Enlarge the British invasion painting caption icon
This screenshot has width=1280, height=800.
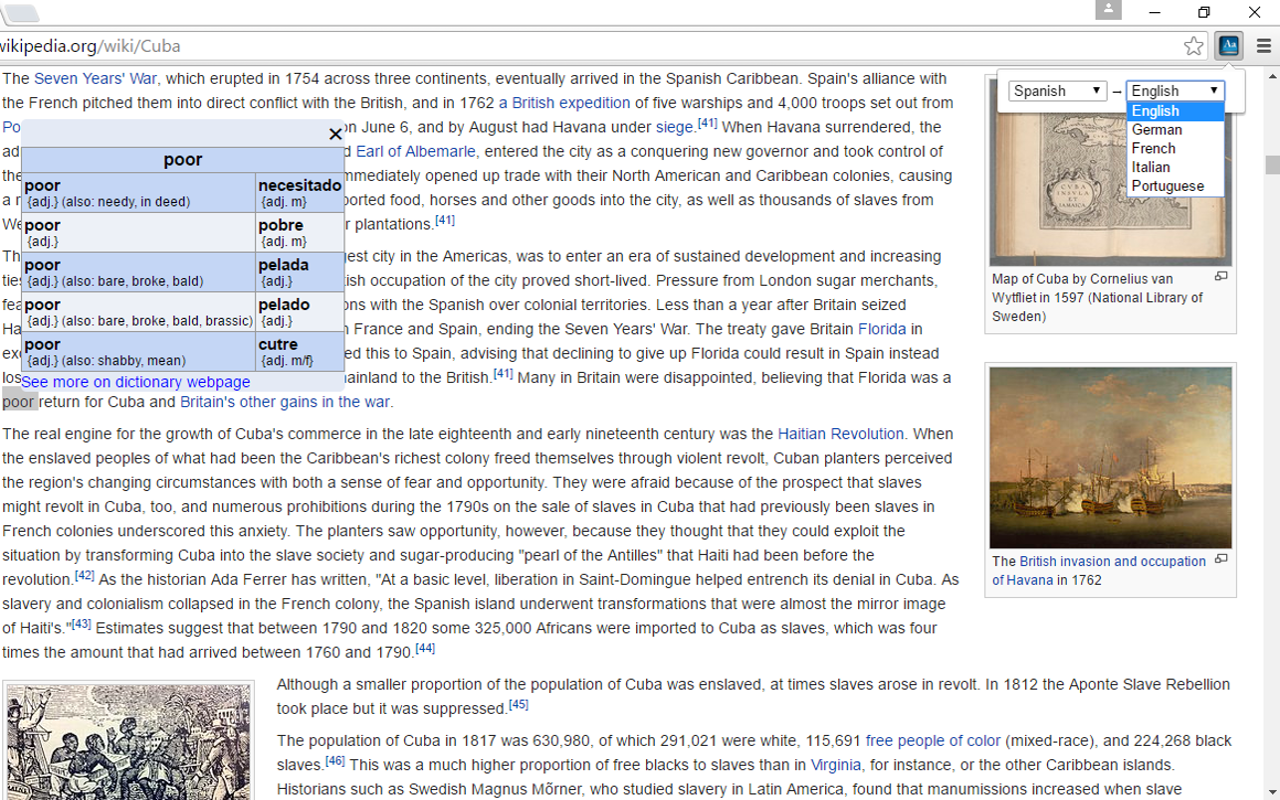pyautogui.click(x=1220, y=560)
